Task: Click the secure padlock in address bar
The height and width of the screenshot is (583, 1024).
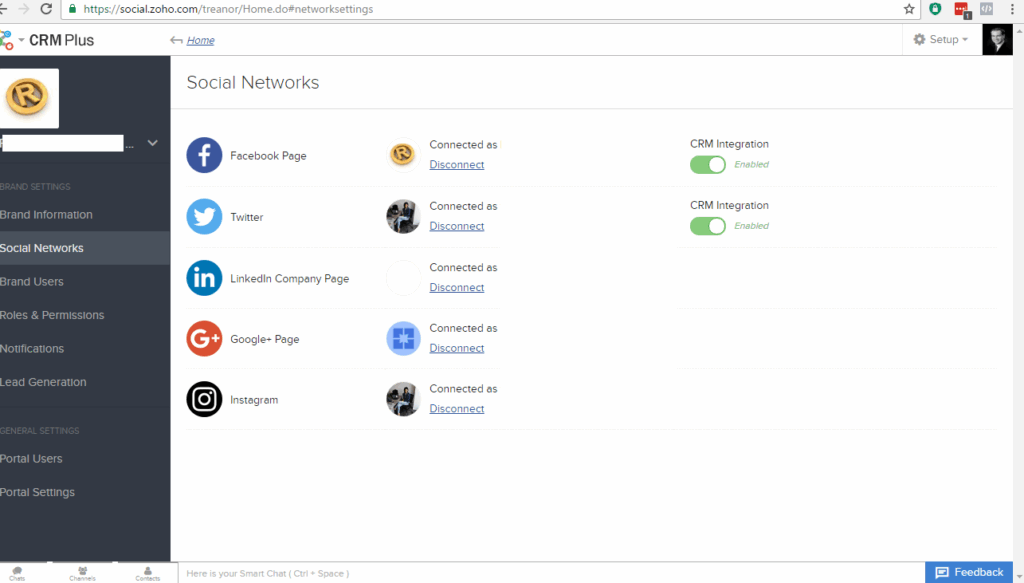Action: (x=72, y=9)
